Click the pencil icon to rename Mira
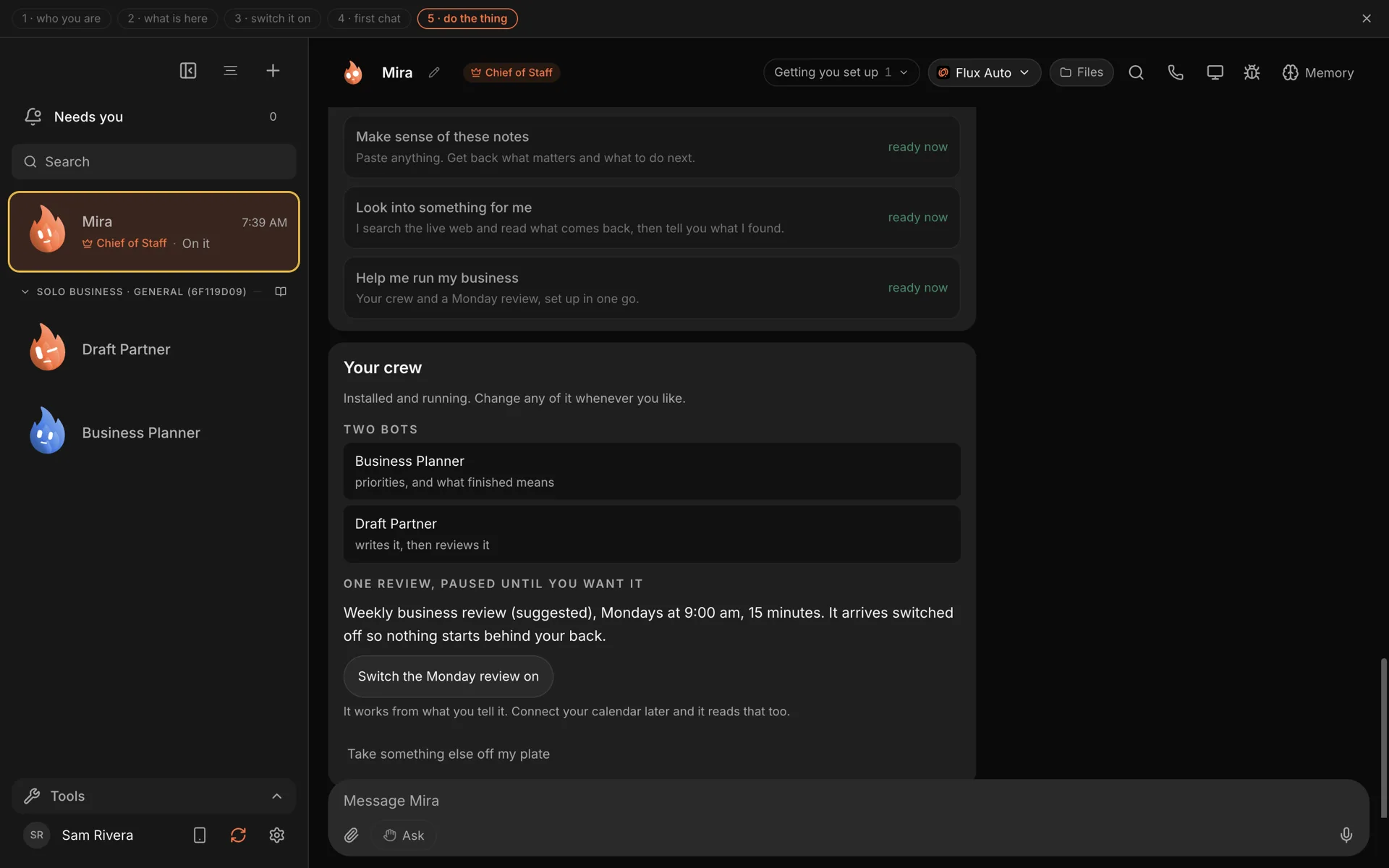This screenshot has width=1389, height=868. coord(434,72)
